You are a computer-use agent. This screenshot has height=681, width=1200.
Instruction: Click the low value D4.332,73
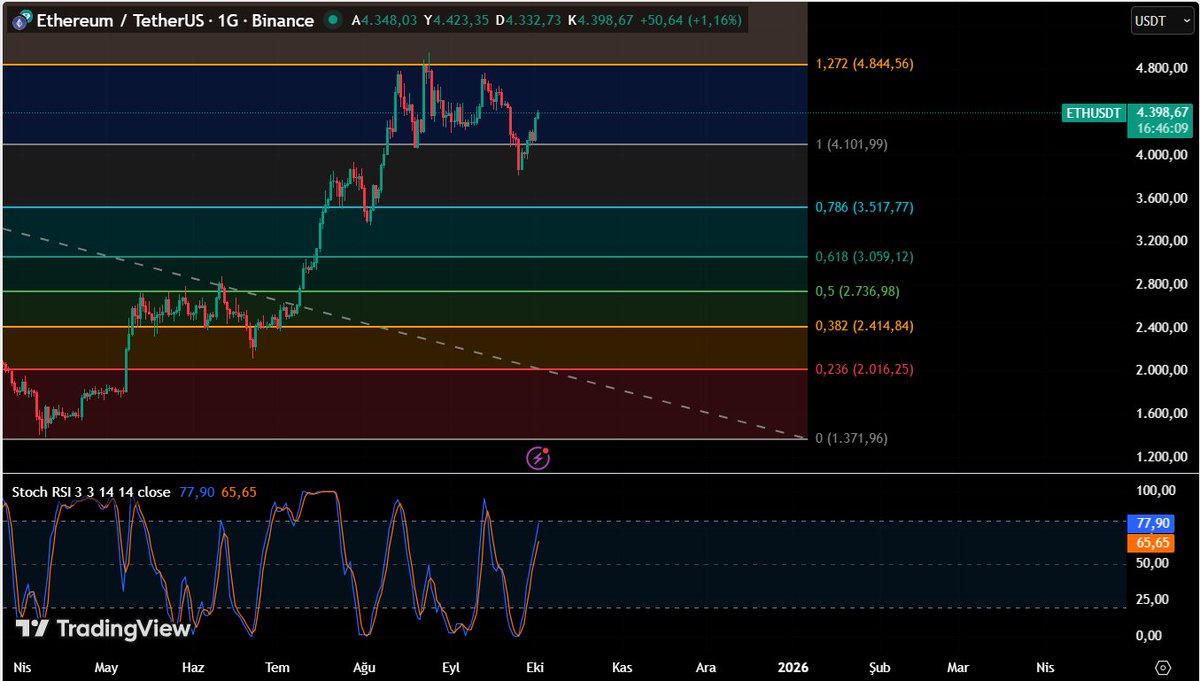[528, 21]
